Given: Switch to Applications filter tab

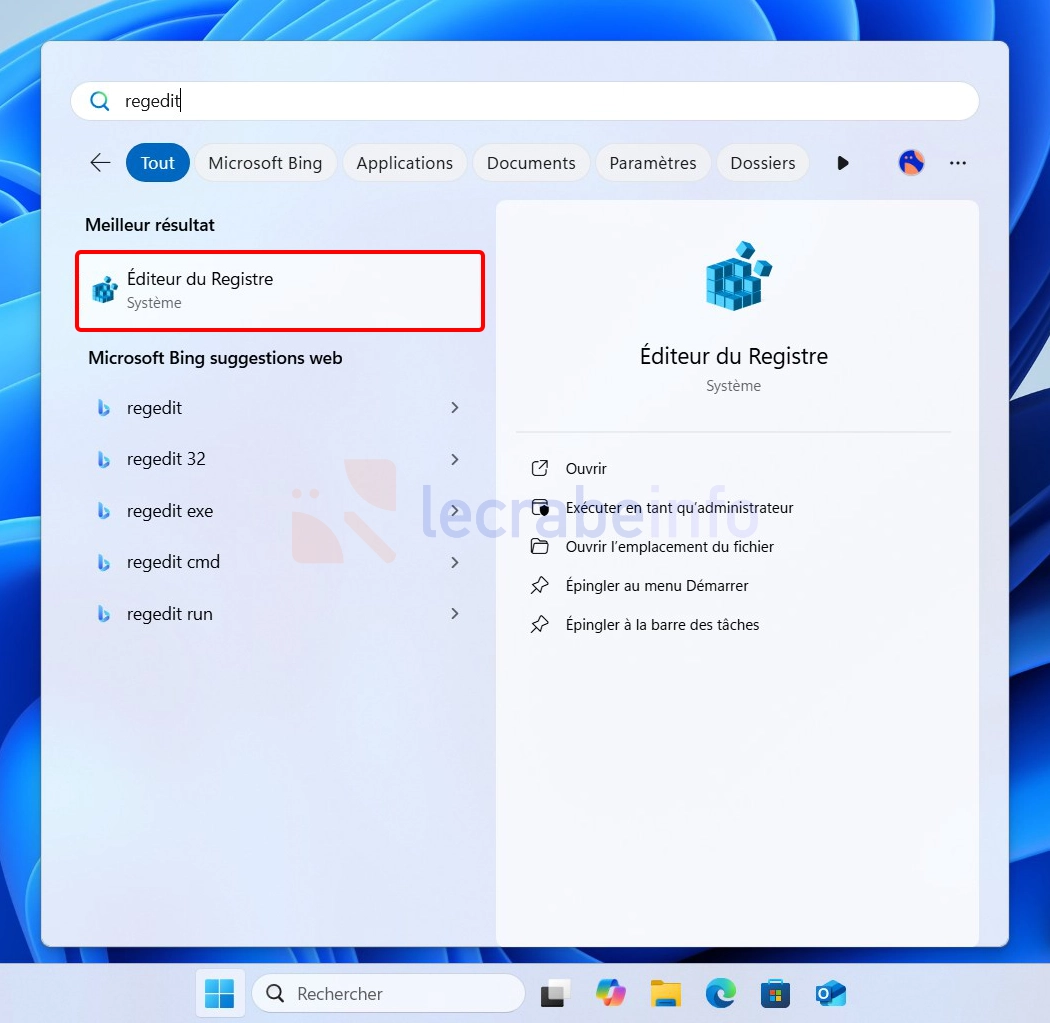Looking at the screenshot, I should 404,163.
